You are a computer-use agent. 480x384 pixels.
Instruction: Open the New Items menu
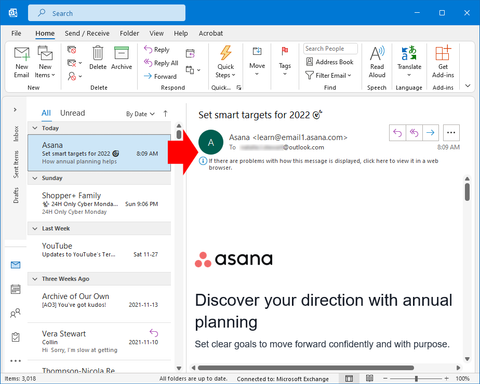45,62
